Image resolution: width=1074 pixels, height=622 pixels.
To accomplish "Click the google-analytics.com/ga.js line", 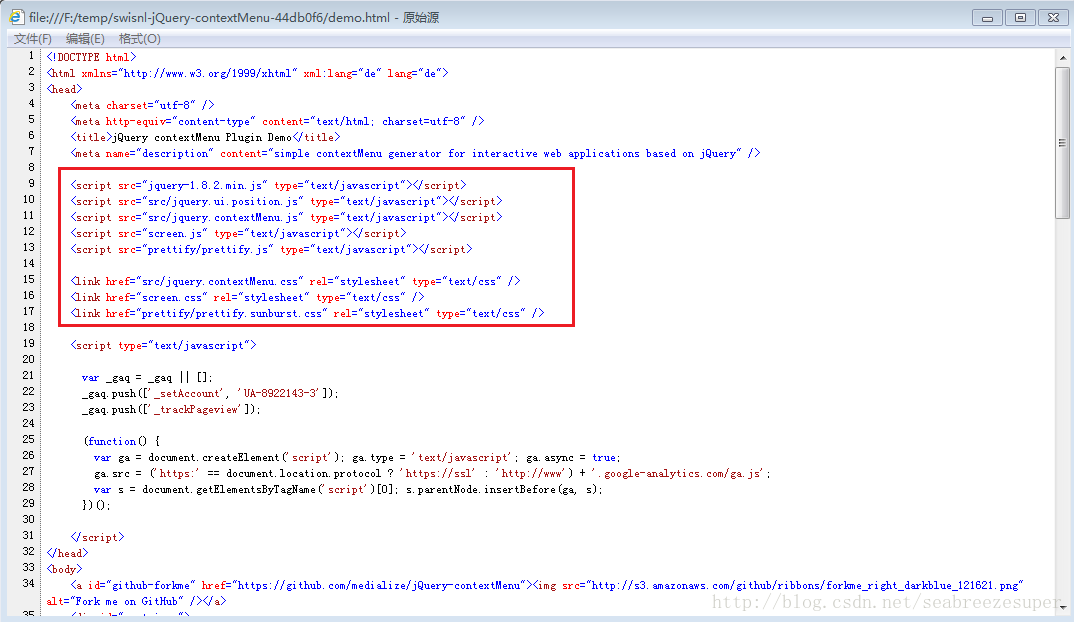I will click(x=432, y=473).
